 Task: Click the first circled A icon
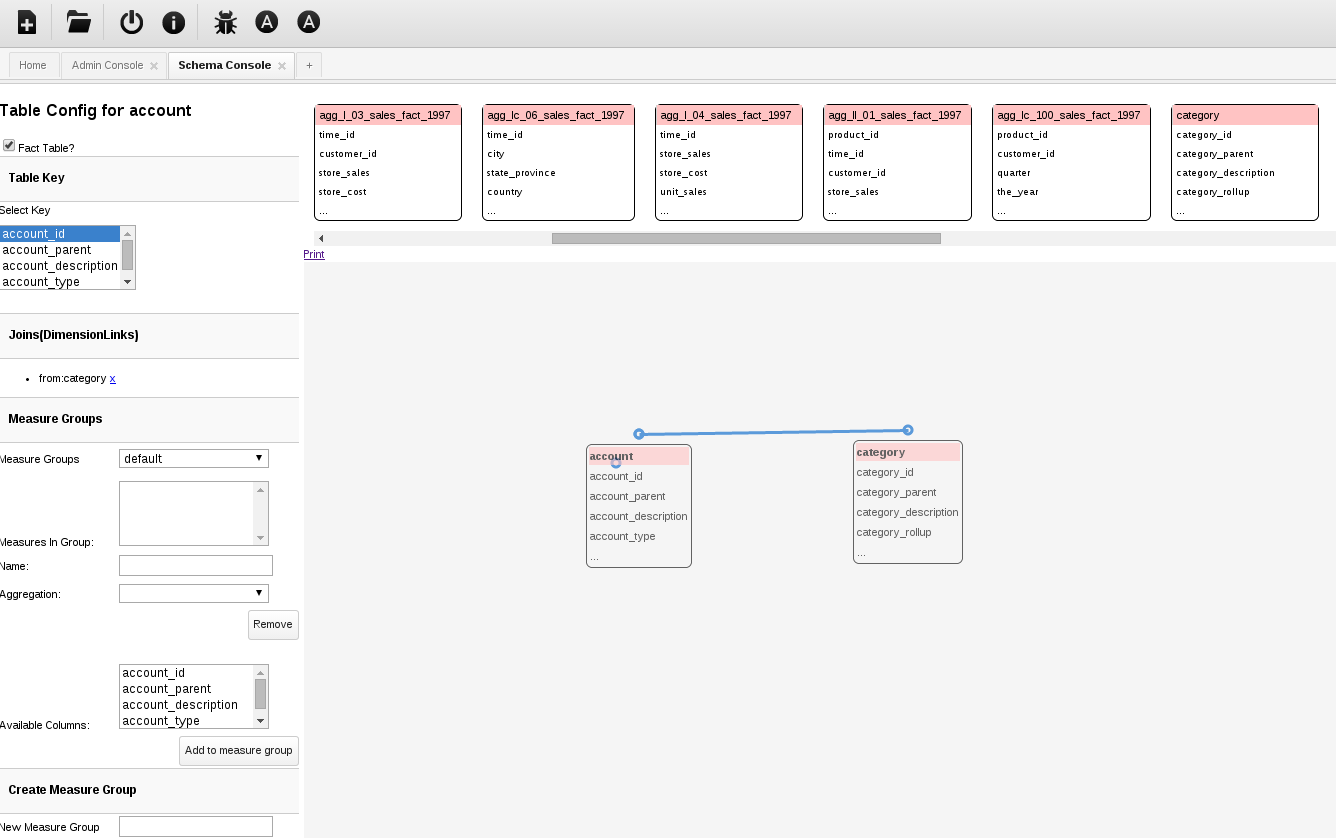pos(266,22)
